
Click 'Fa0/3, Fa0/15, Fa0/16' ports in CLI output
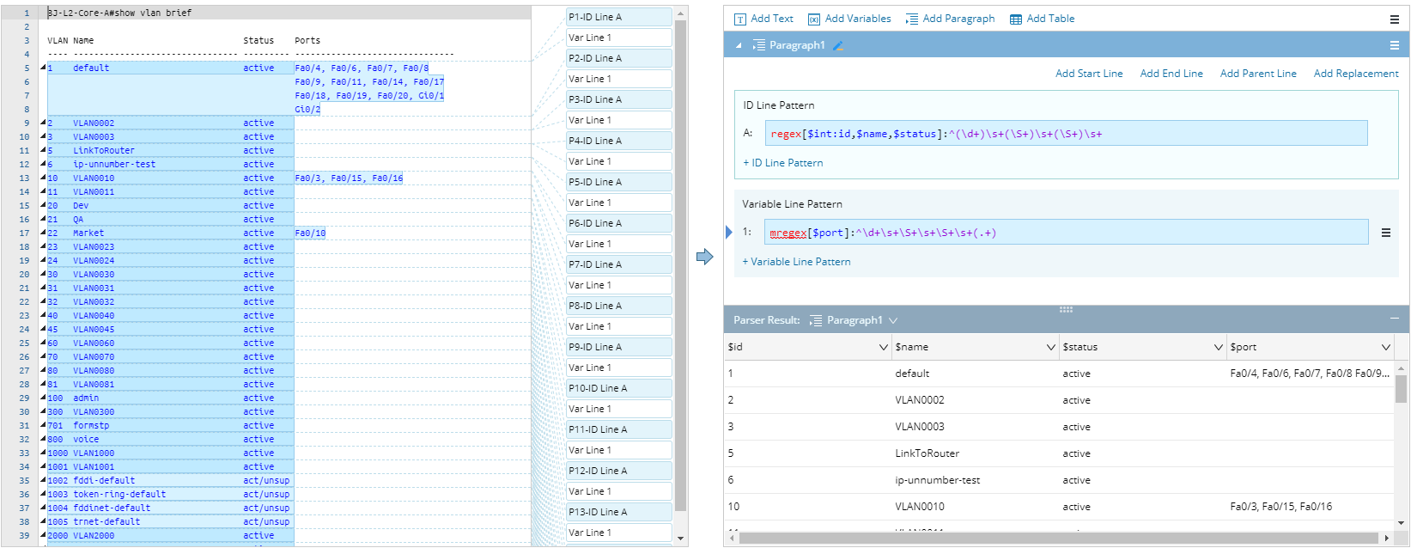click(349, 178)
